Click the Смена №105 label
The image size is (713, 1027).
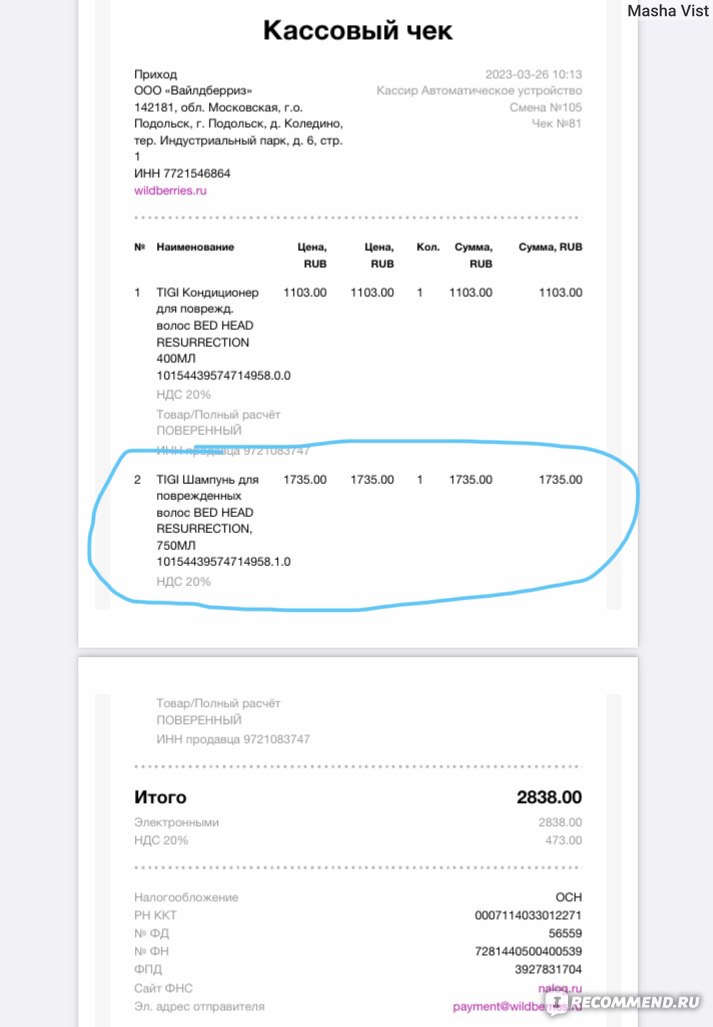point(545,107)
